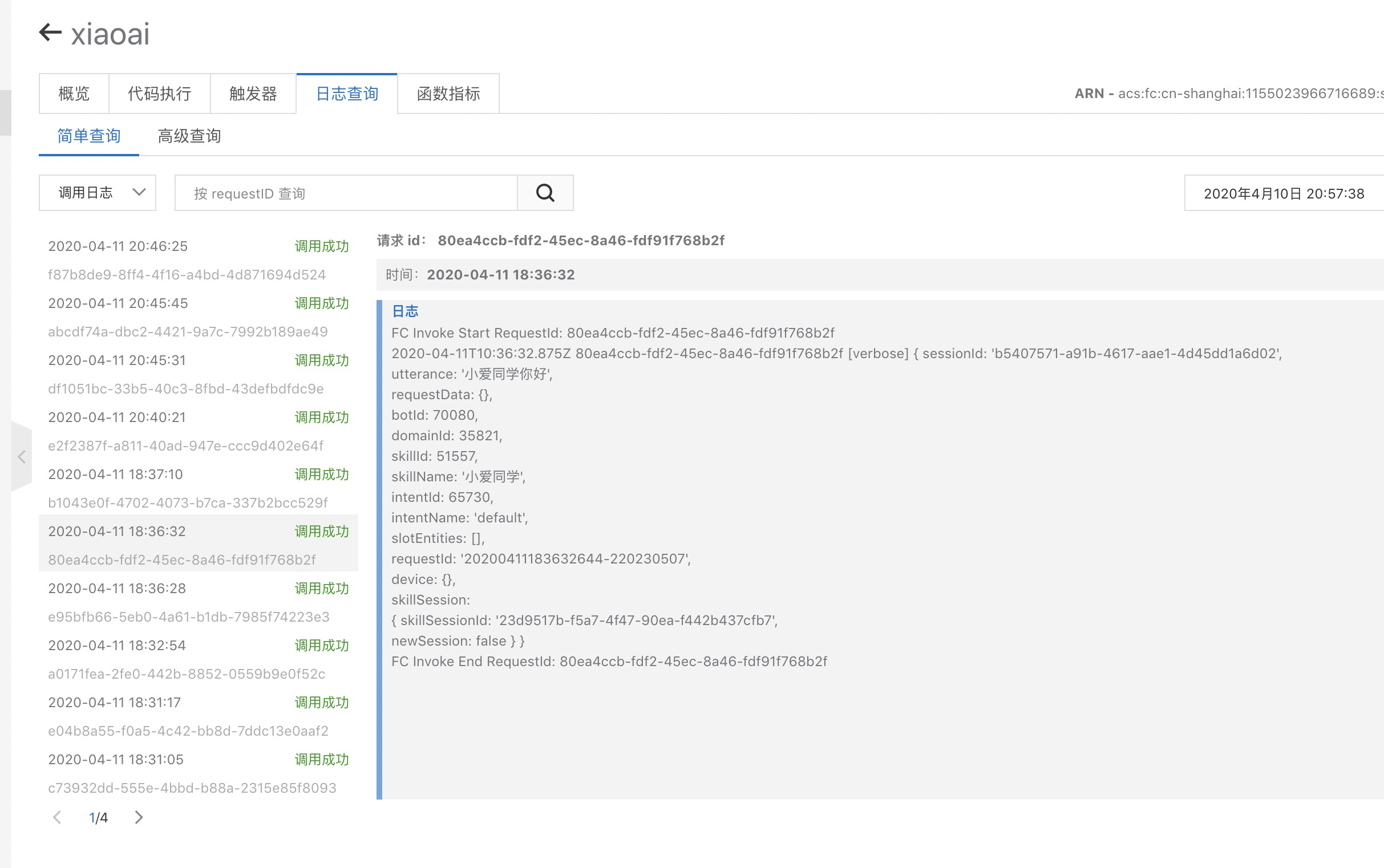Click request ID c73932dd-555e-4bbd-b88a-2315e85f8093

[192, 788]
